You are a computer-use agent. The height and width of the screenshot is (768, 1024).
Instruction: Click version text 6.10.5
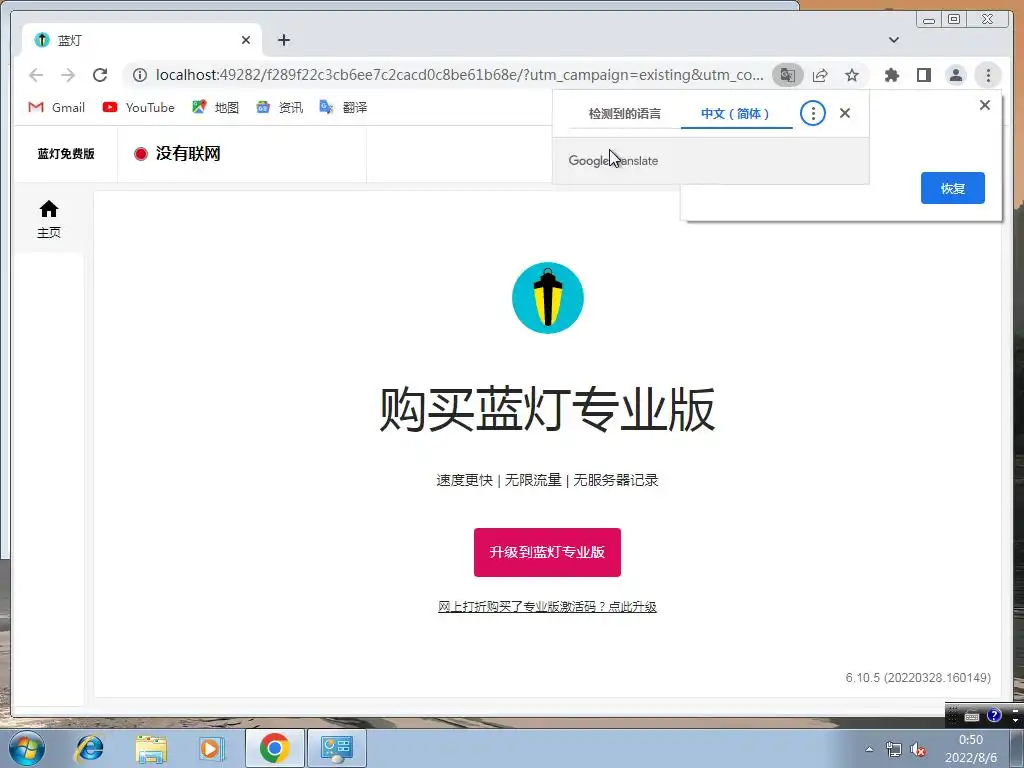(918, 678)
